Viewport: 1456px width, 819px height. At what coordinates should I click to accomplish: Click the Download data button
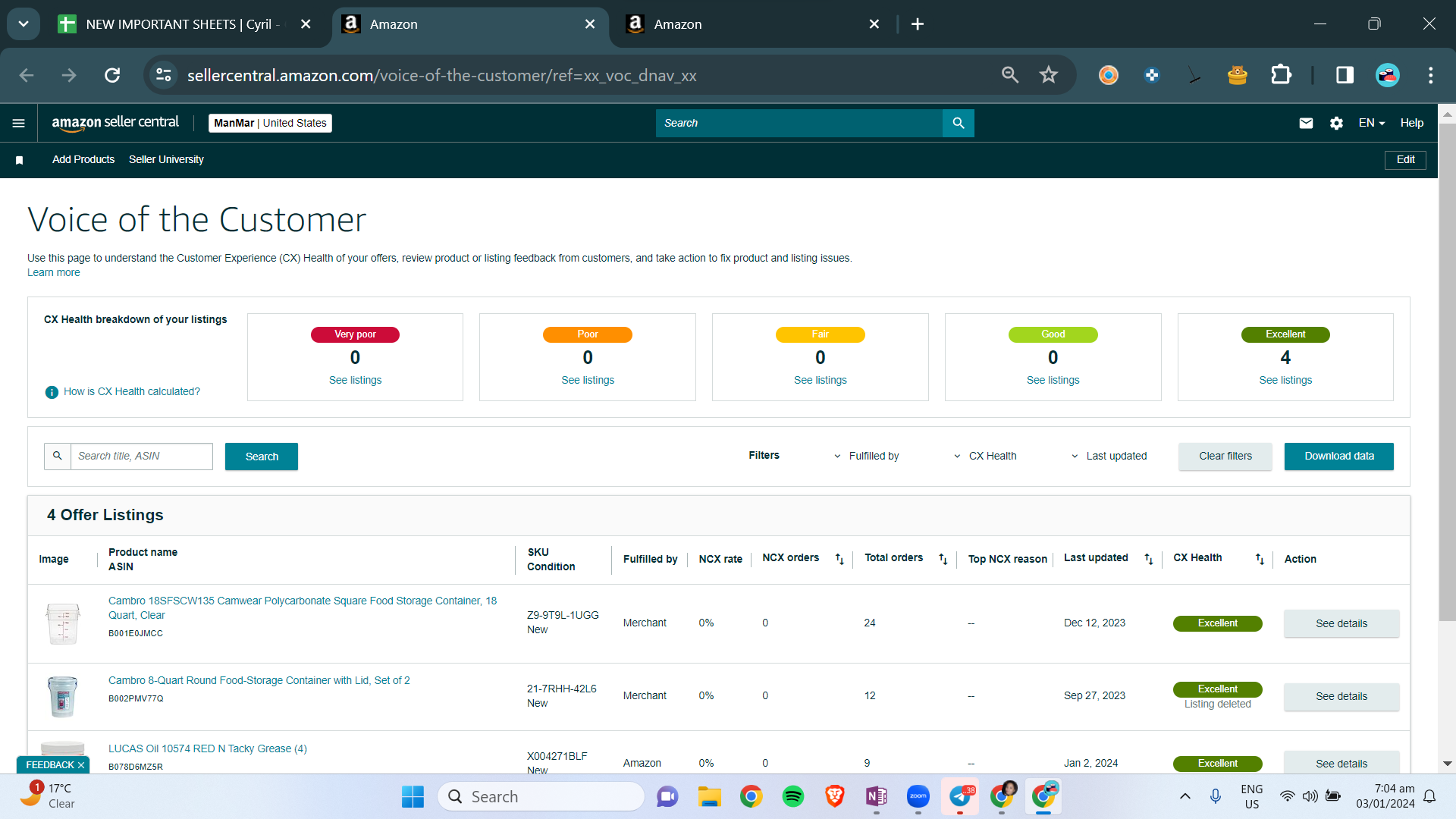pyautogui.click(x=1339, y=456)
